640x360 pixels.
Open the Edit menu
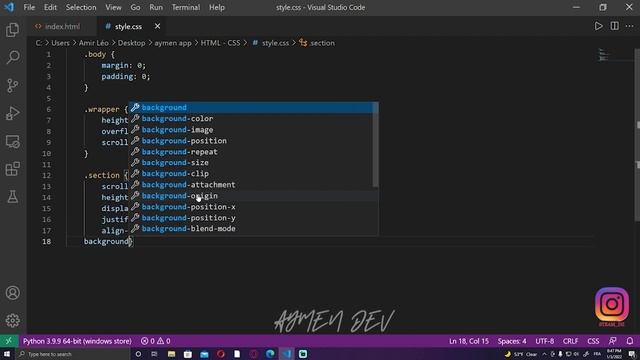[50, 7]
